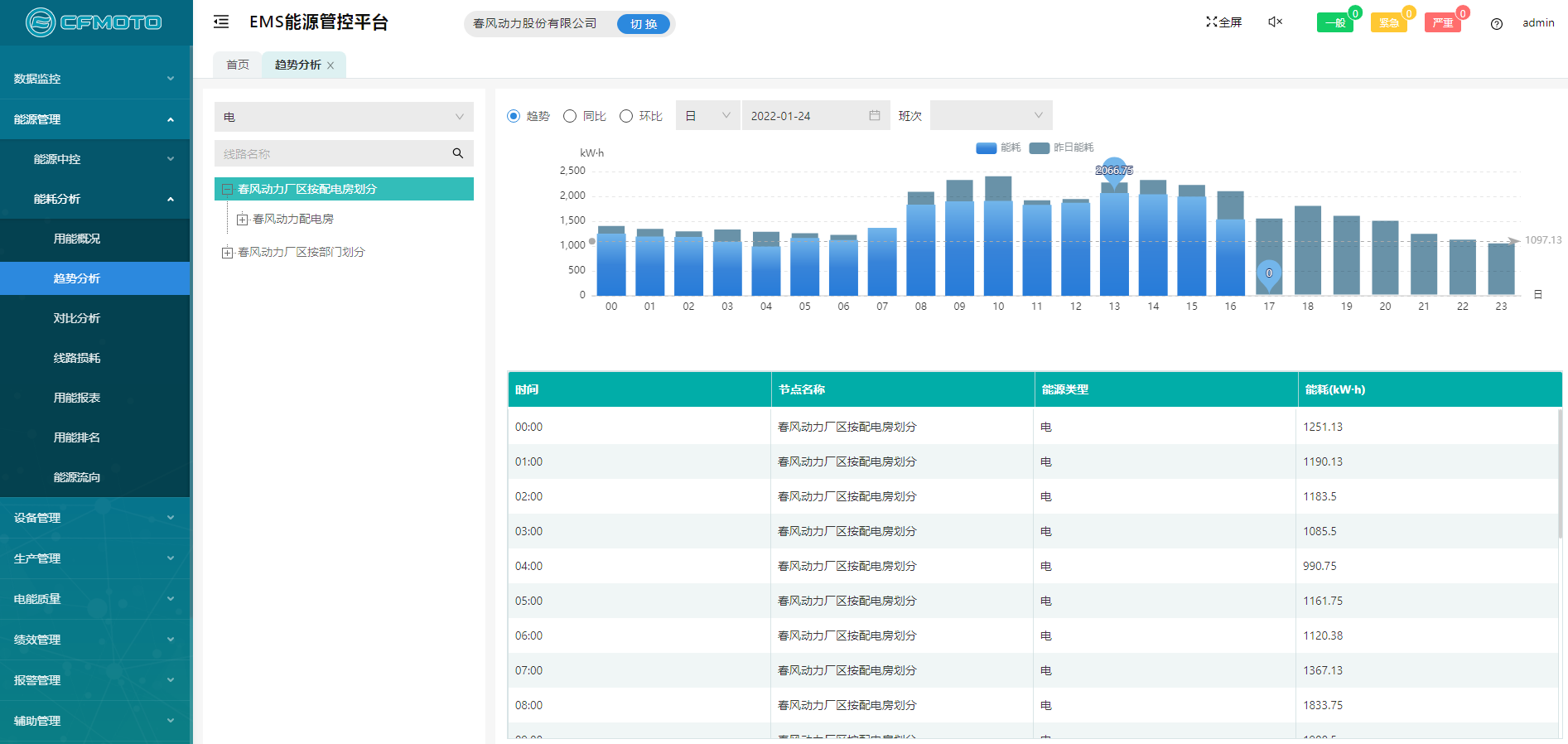Click the search magnifier in line name box
The width and height of the screenshot is (1568, 744).
pos(457,153)
